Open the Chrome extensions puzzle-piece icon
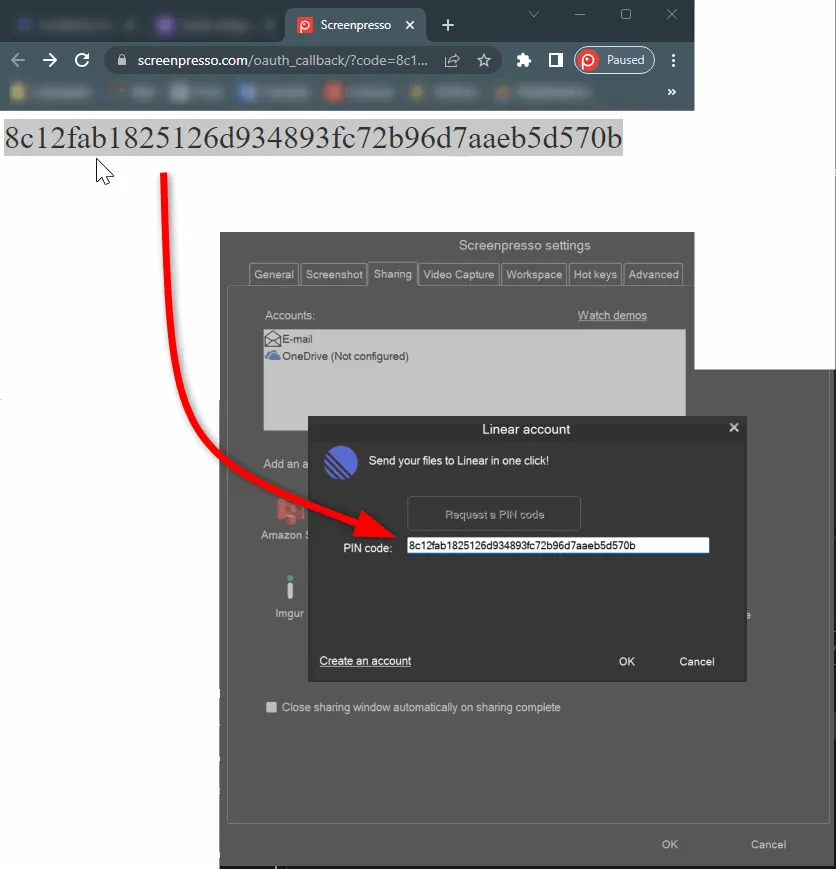Screen dimensions: 836x869 [523, 60]
